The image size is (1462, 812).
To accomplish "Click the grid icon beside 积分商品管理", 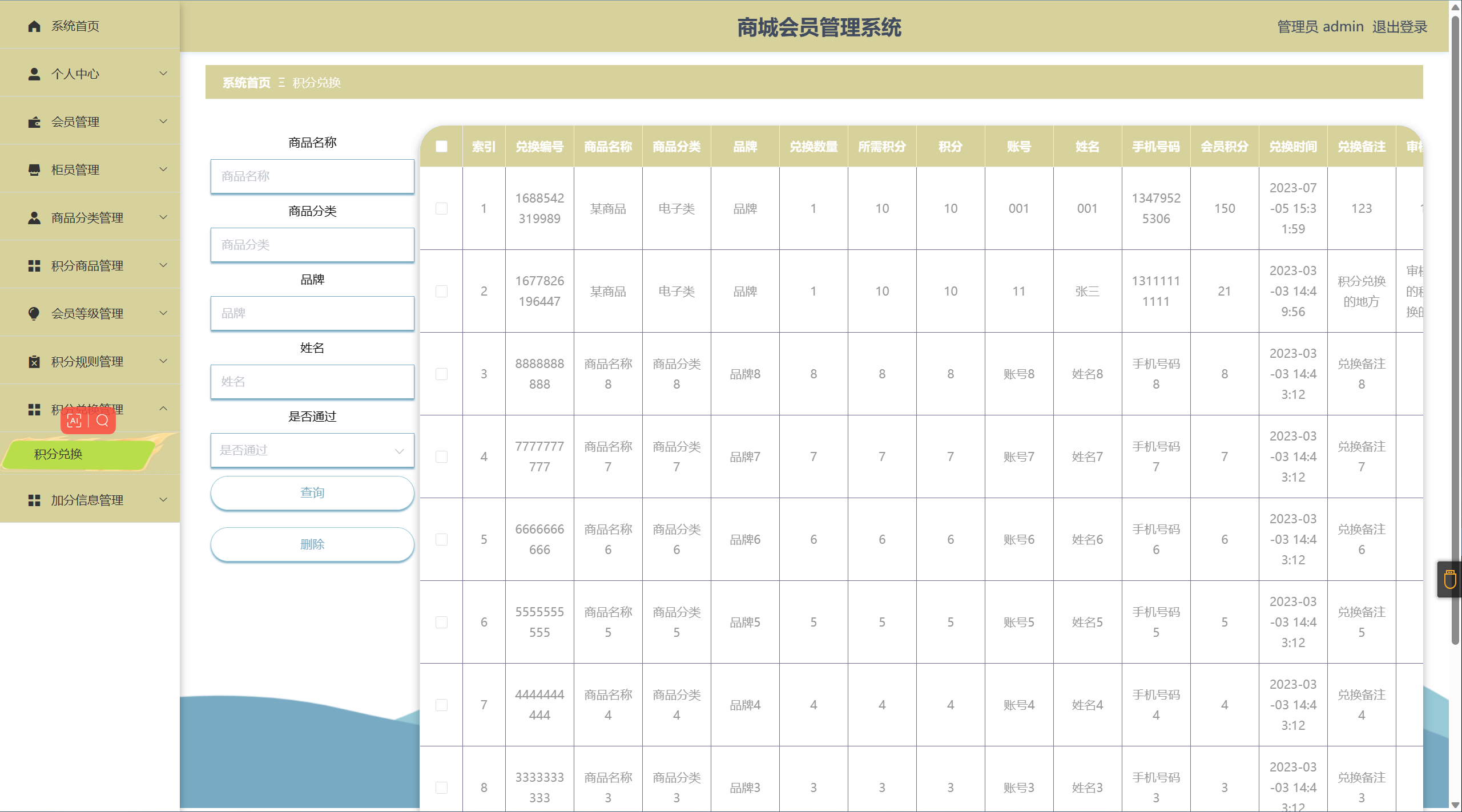I will (34, 266).
